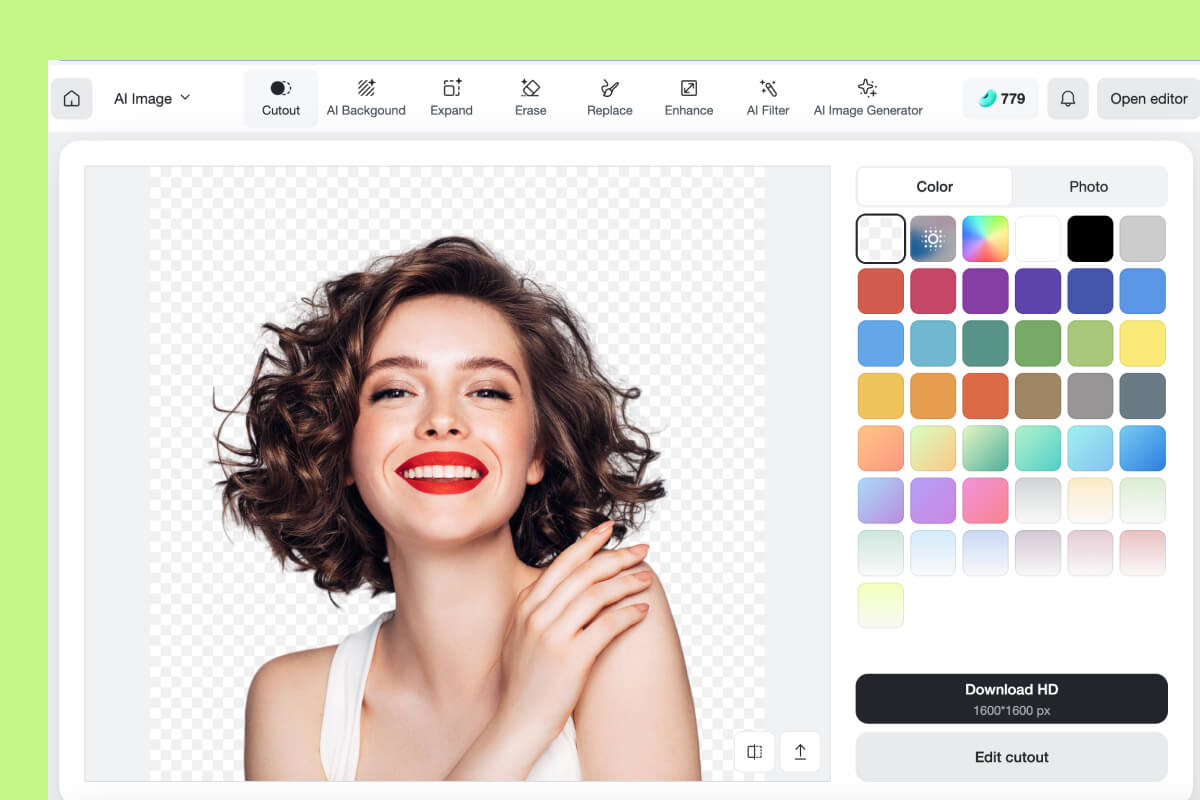Set background to white swatch

click(1038, 239)
